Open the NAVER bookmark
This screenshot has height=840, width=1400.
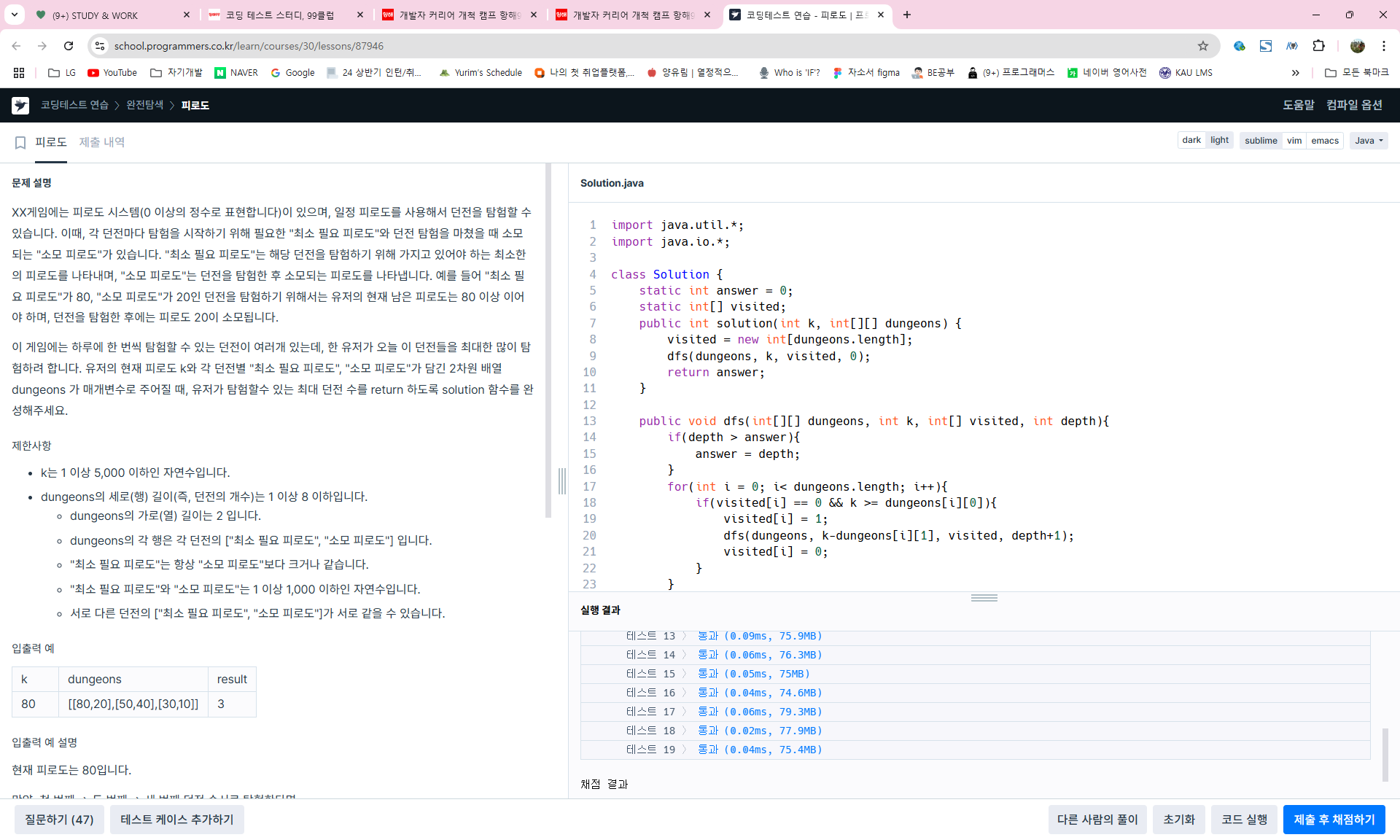point(236,73)
